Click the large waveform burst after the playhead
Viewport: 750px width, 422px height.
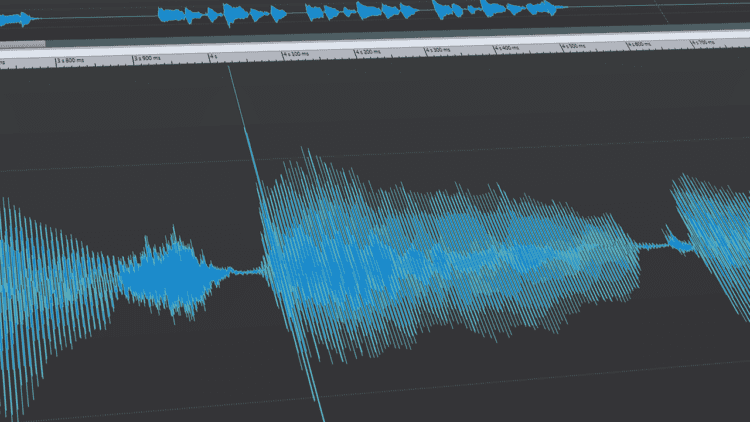[x=450, y=258]
